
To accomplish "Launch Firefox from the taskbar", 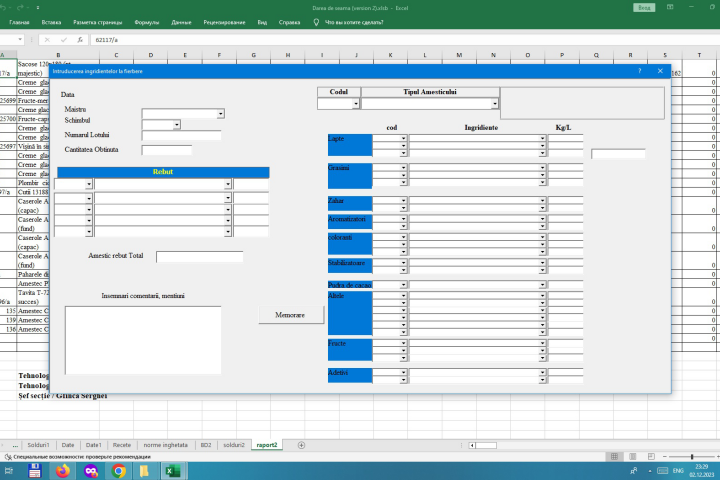I will click(63, 471).
